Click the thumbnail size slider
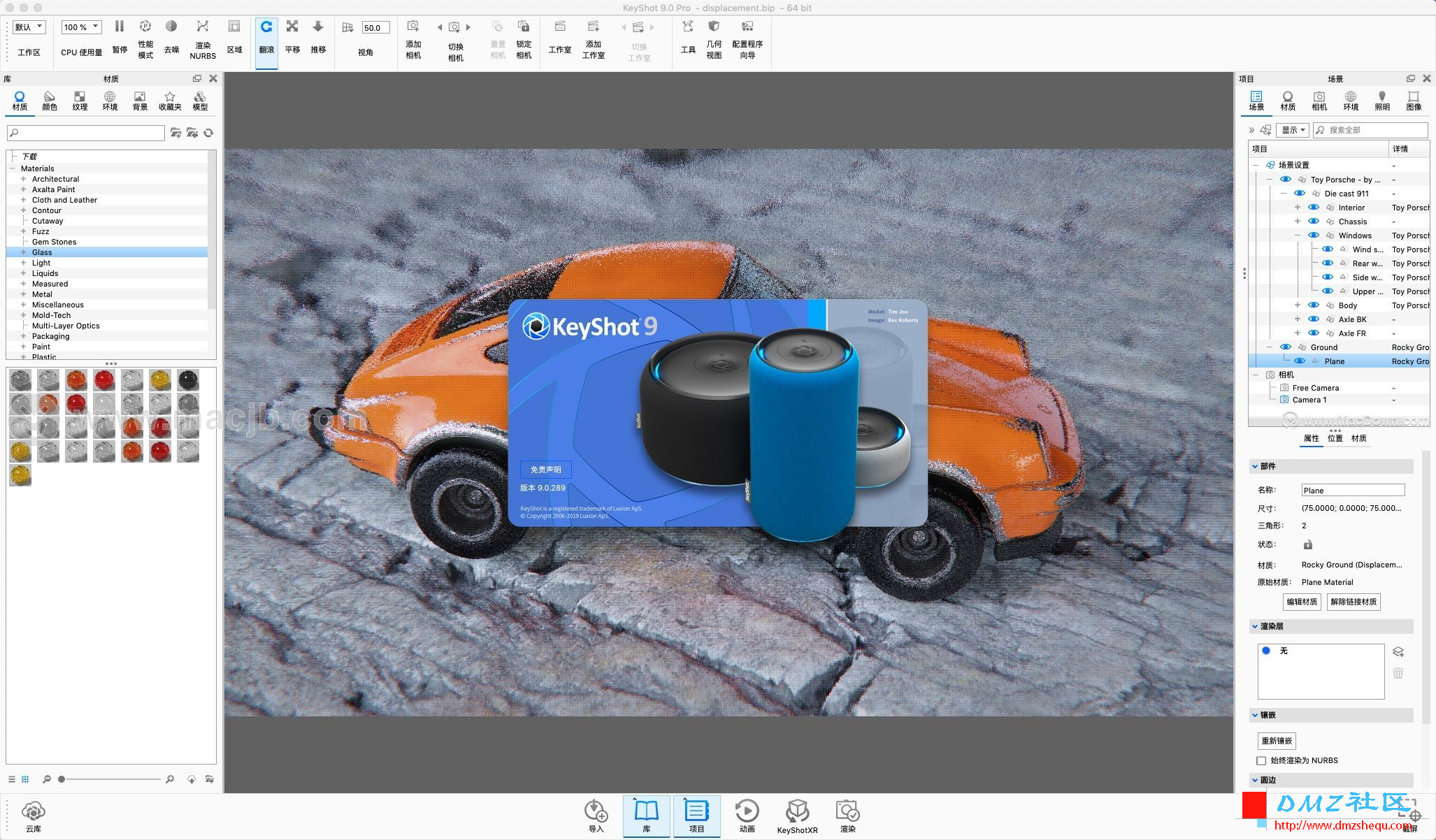1436x840 pixels. (x=111, y=779)
